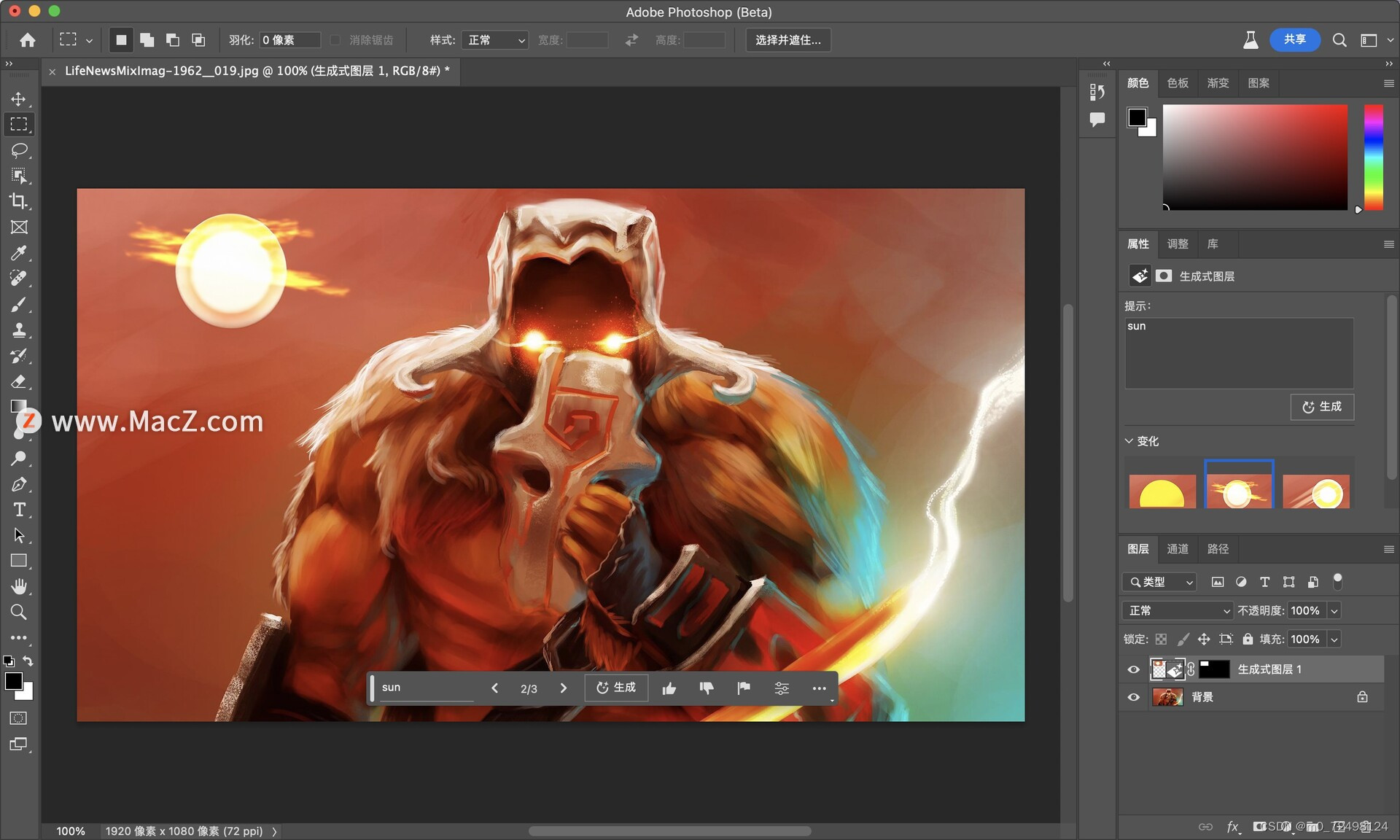Select the Hand tool
The width and height of the screenshot is (1400, 840).
(x=19, y=586)
